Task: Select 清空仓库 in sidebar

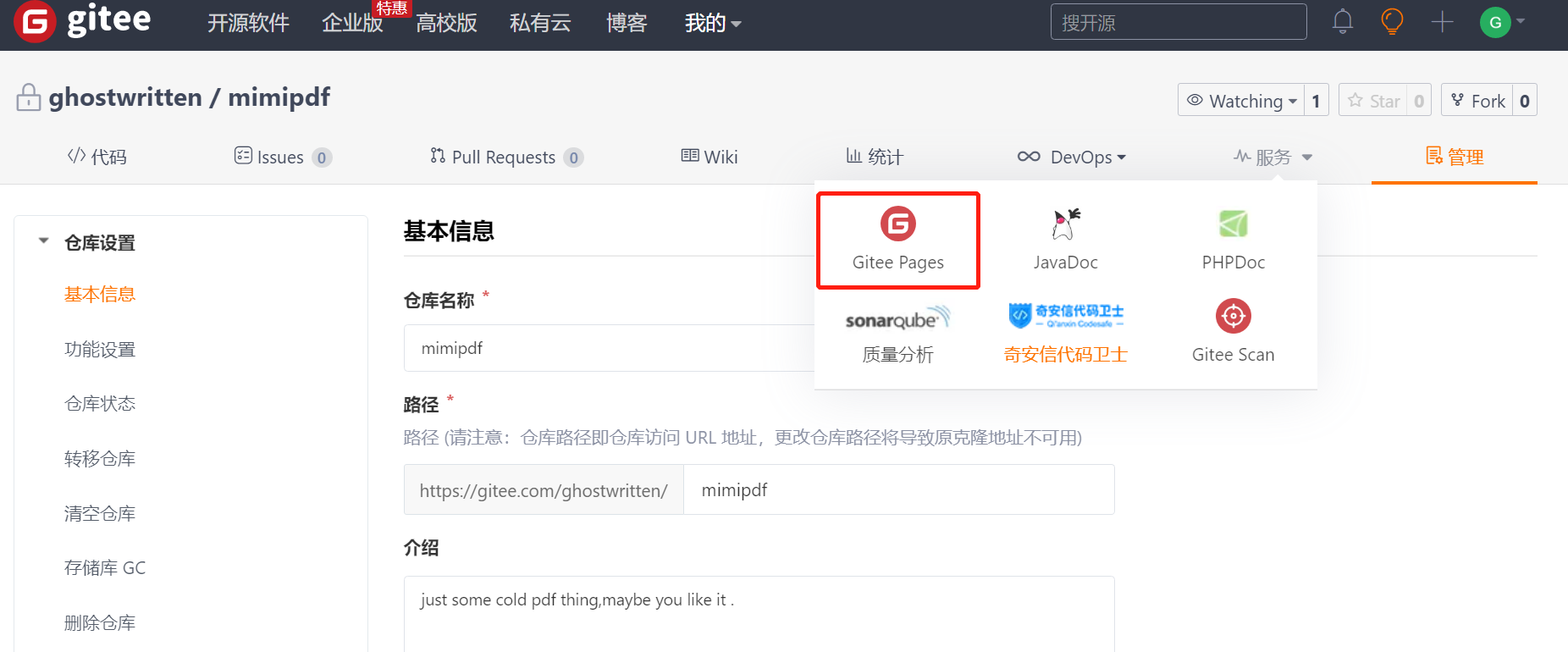Action: (x=100, y=513)
